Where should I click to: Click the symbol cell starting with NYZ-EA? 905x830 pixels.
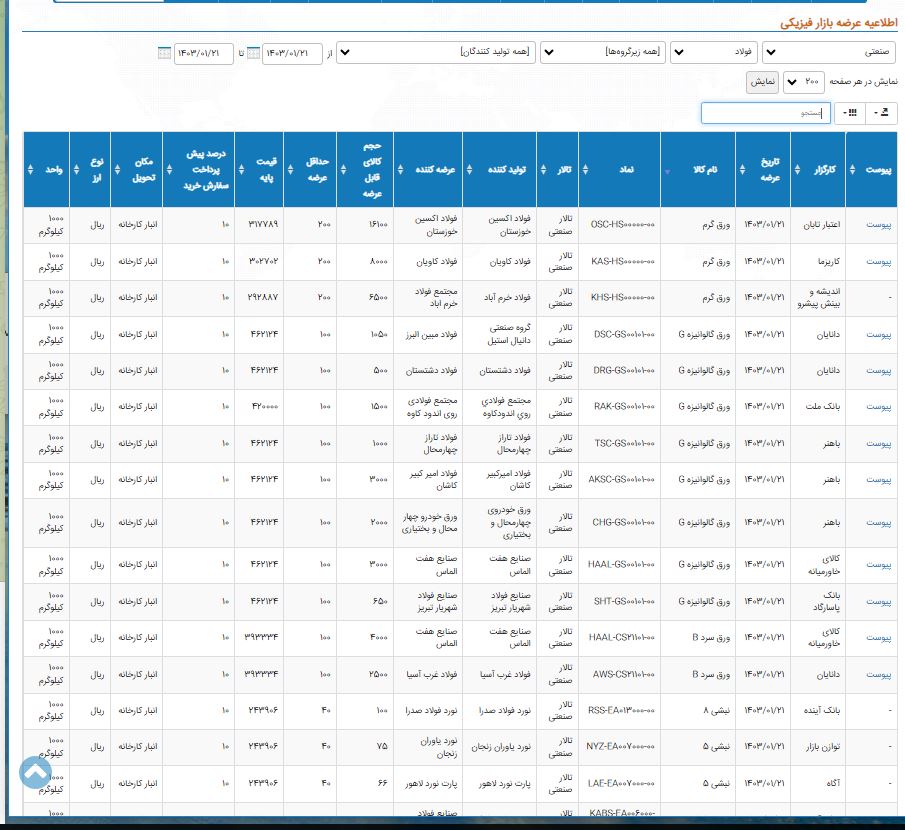coord(620,747)
